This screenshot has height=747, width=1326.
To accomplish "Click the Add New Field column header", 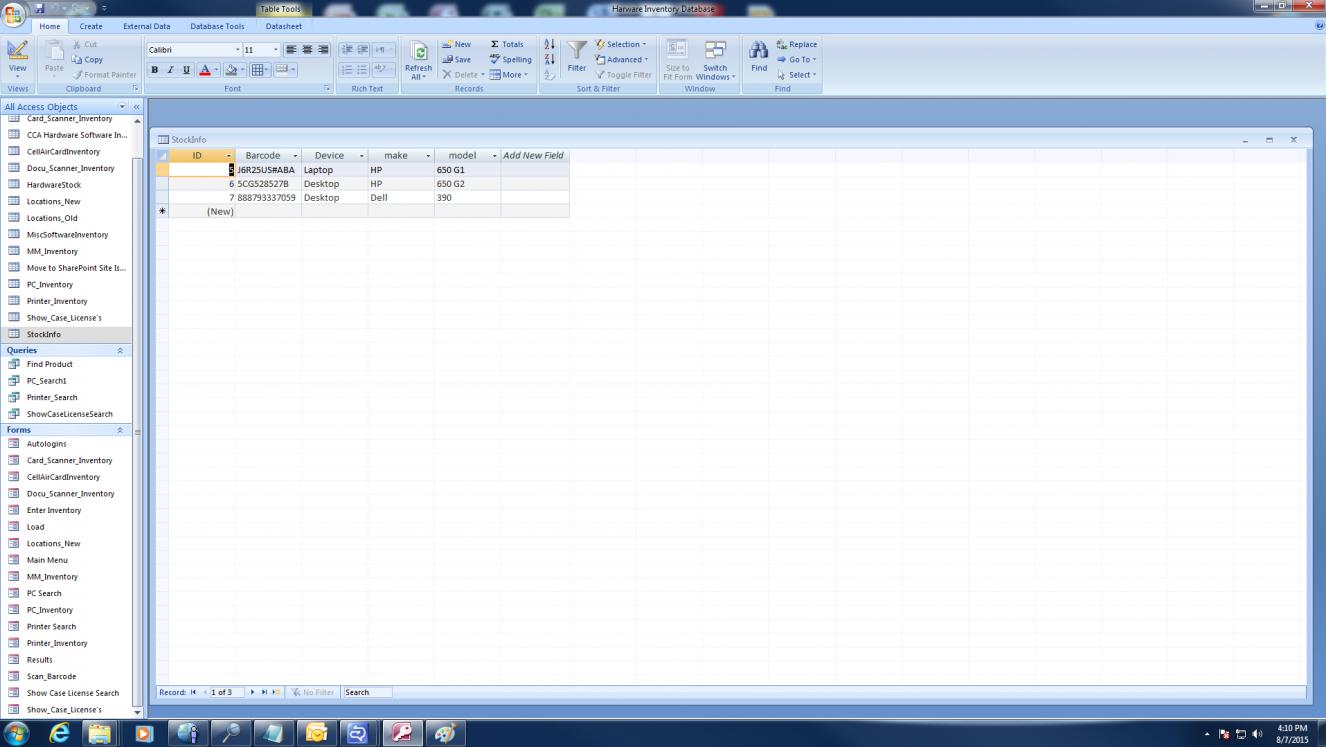I will tap(535, 156).
